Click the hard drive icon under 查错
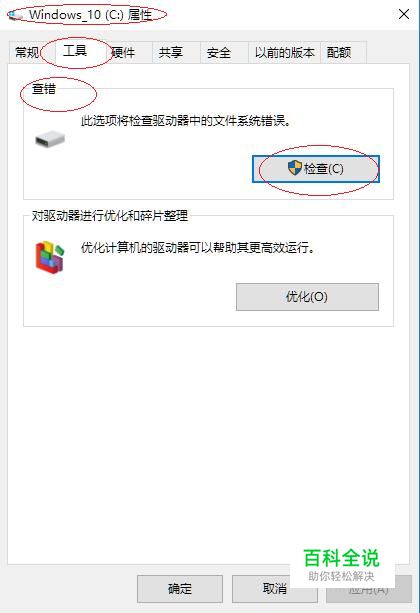 (50, 140)
